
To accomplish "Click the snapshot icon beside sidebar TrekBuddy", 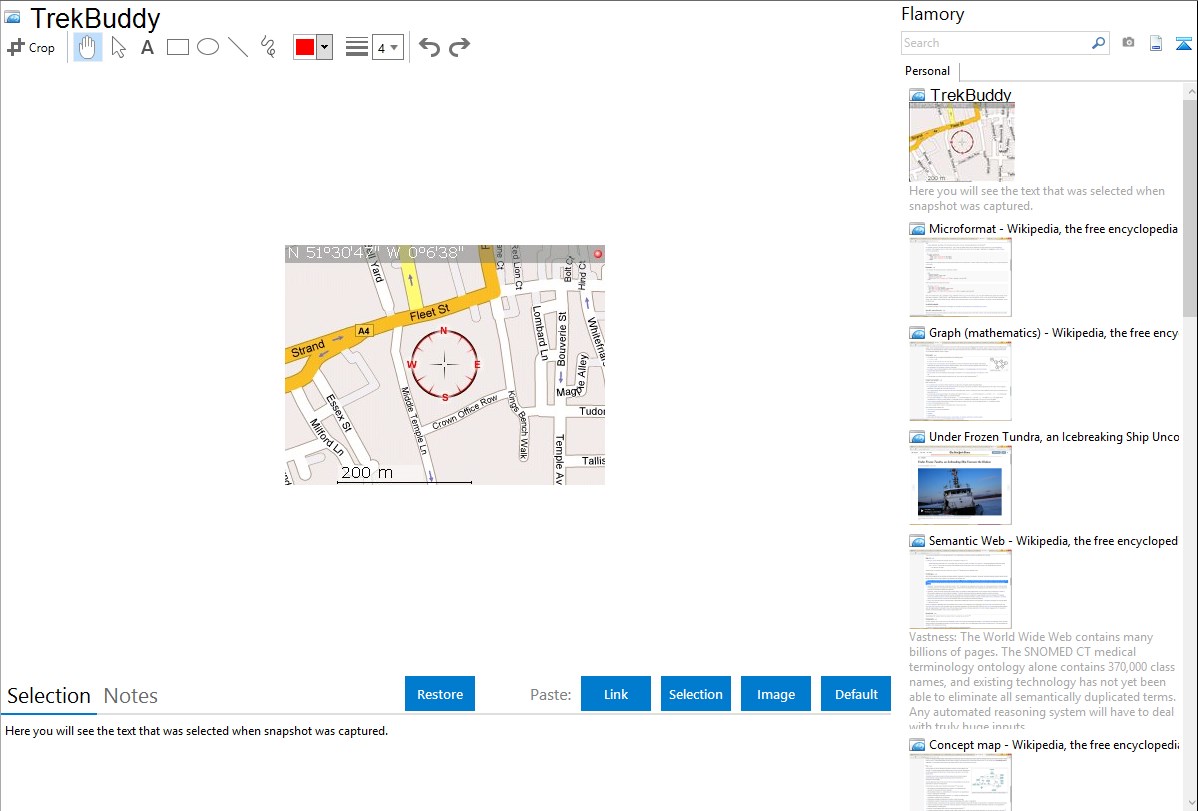I will pos(918,96).
